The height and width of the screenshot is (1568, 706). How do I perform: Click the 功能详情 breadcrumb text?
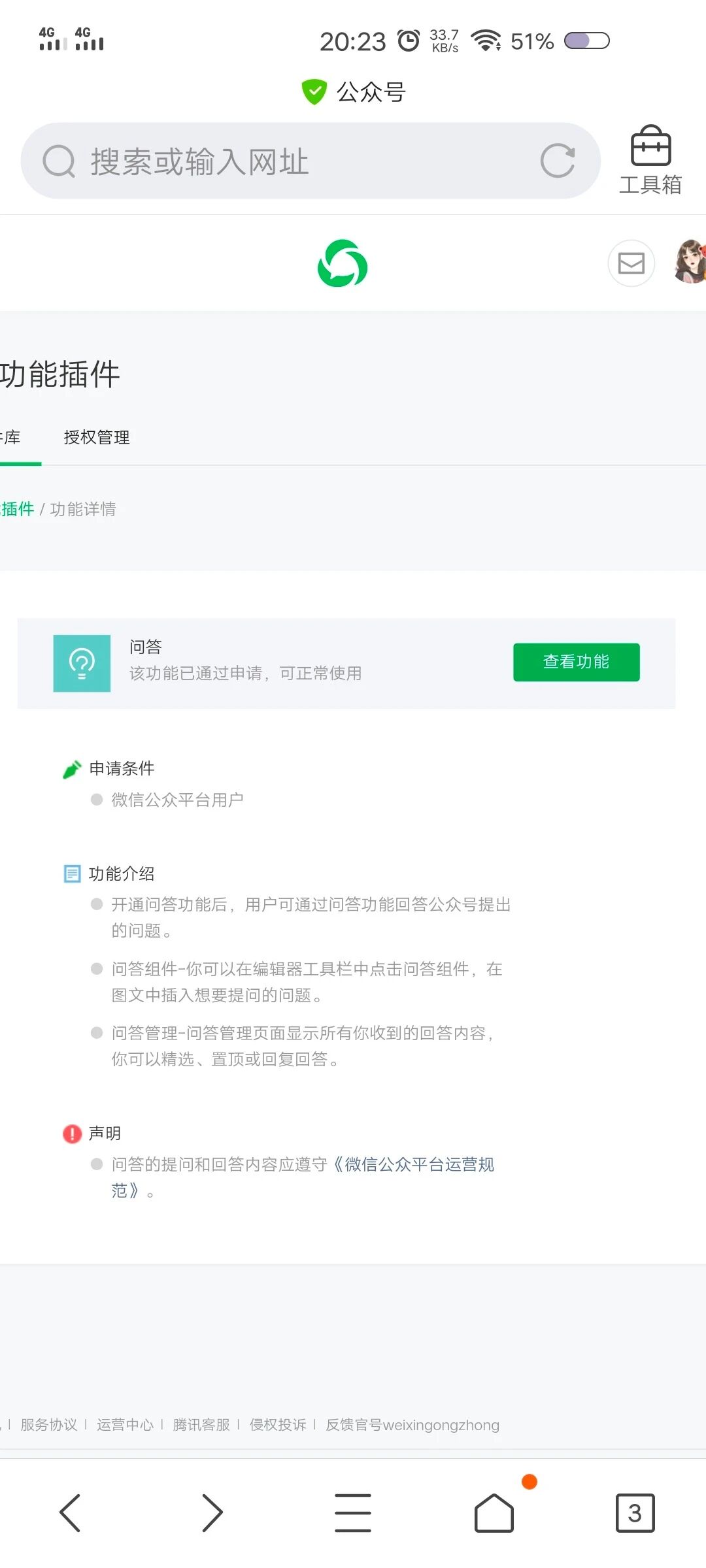tap(83, 509)
